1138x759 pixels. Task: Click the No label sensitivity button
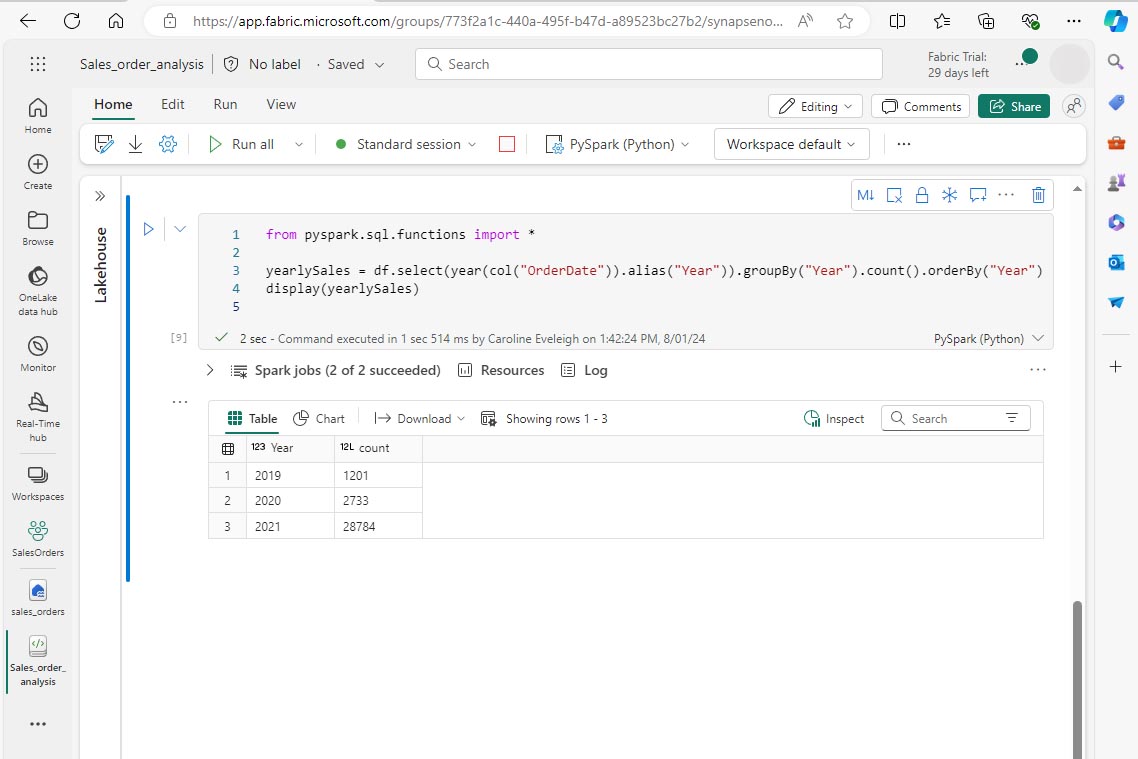(x=262, y=65)
